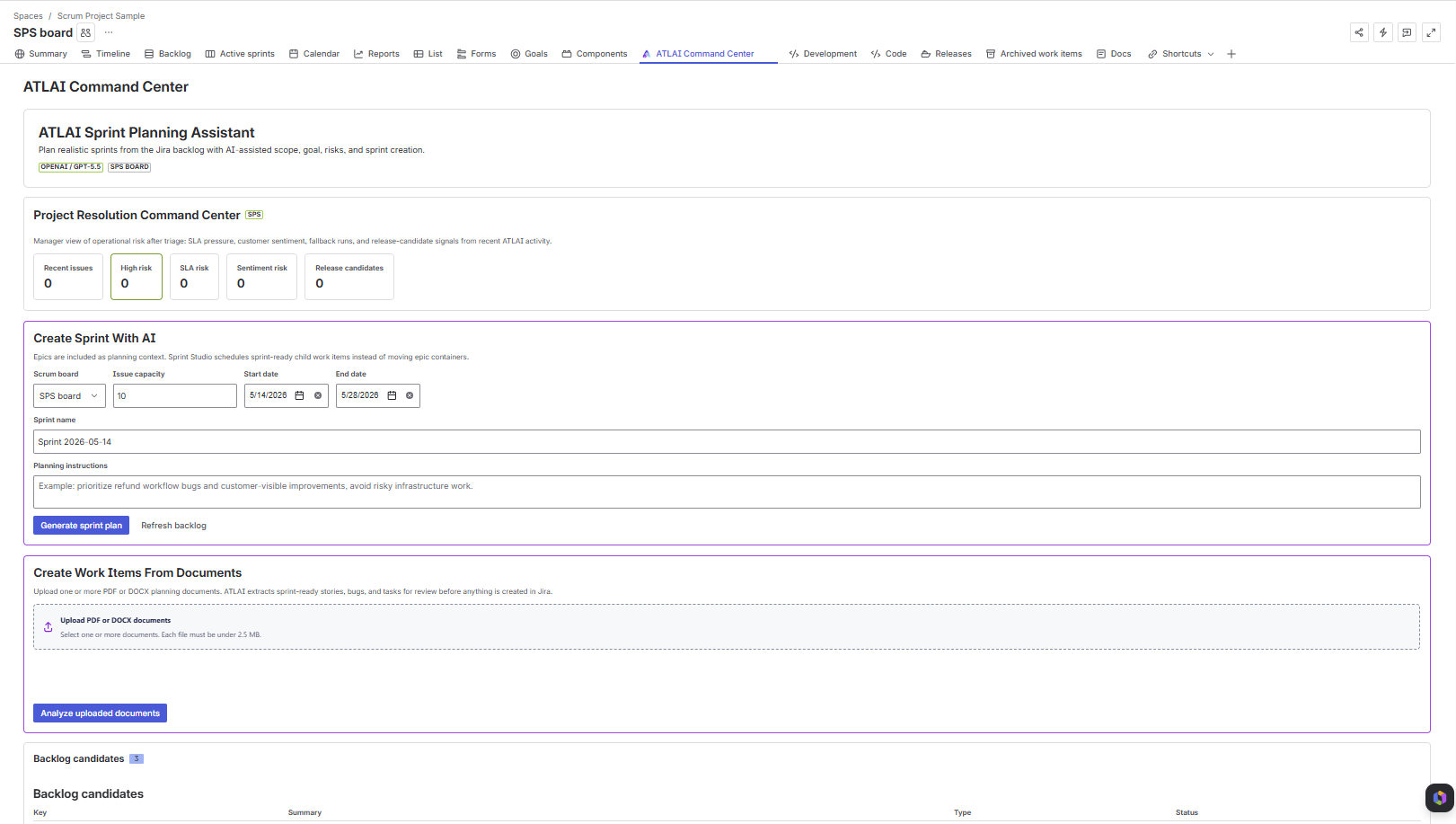Open the Releases tab

coord(946,54)
